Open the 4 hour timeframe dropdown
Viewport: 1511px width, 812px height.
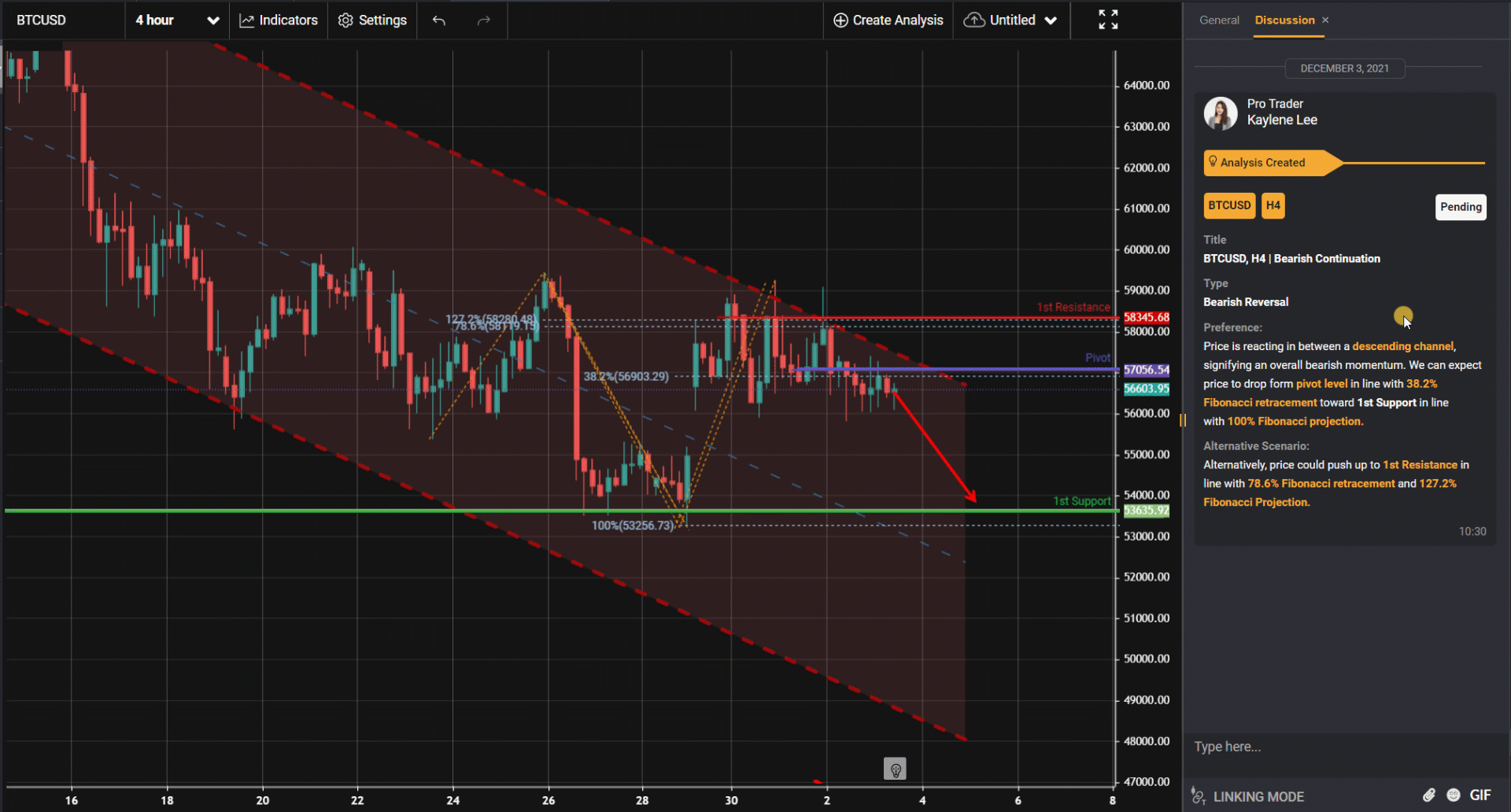coord(177,20)
